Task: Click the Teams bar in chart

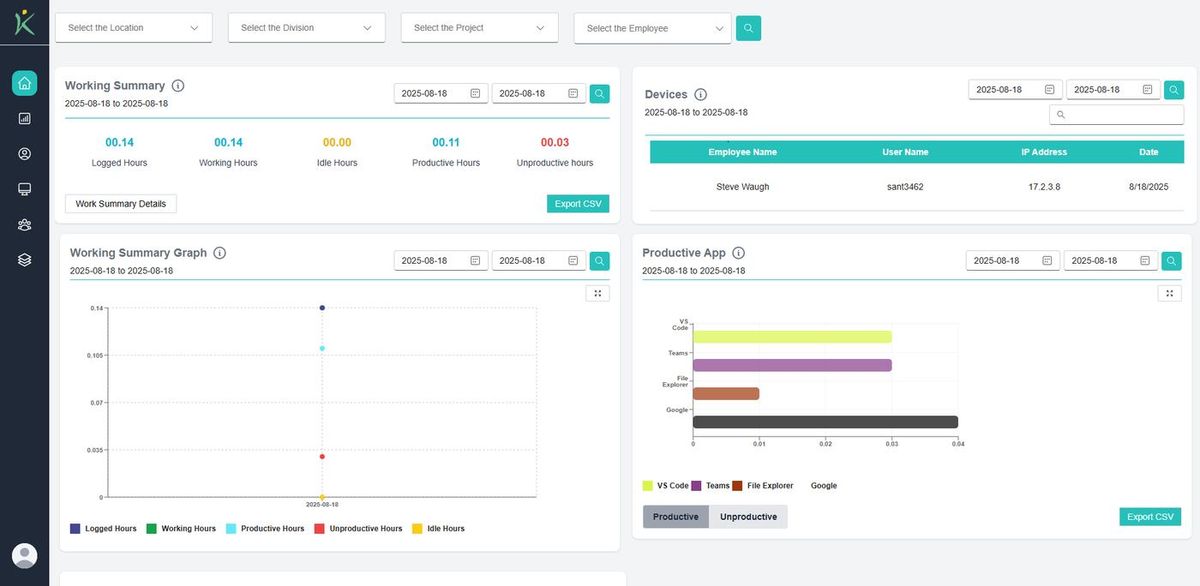Action: pos(792,366)
